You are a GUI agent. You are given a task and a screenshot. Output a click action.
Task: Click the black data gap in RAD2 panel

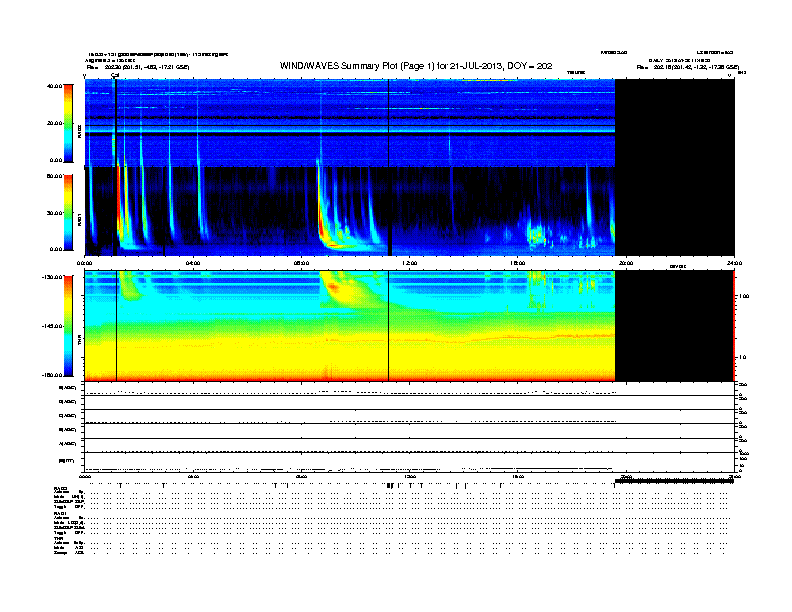click(x=675, y=123)
